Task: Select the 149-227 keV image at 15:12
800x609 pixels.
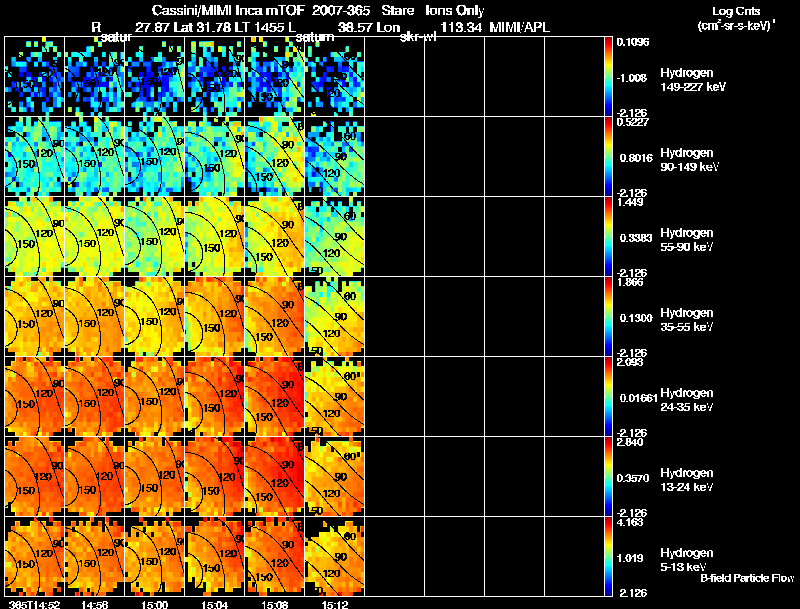Action: point(335,77)
